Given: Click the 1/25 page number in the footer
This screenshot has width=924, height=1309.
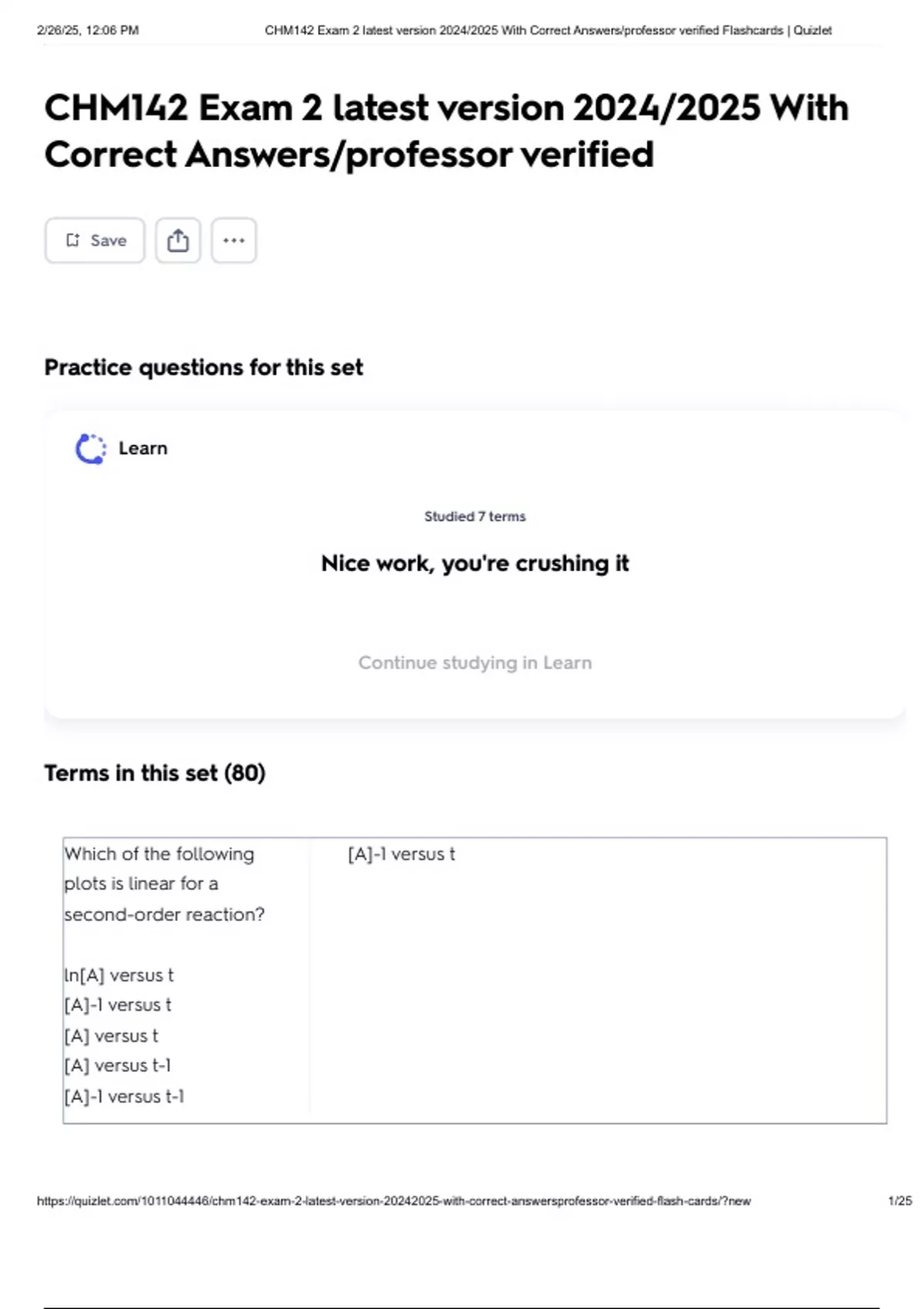Looking at the screenshot, I should pos(899,1200).
